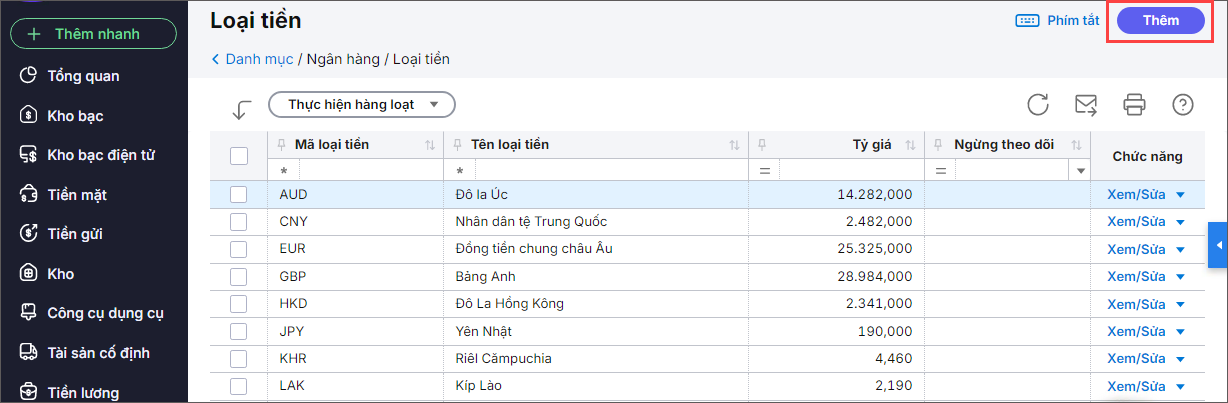
Task: Click Thêm nhanh quick add button
Action: coord(94,34)
